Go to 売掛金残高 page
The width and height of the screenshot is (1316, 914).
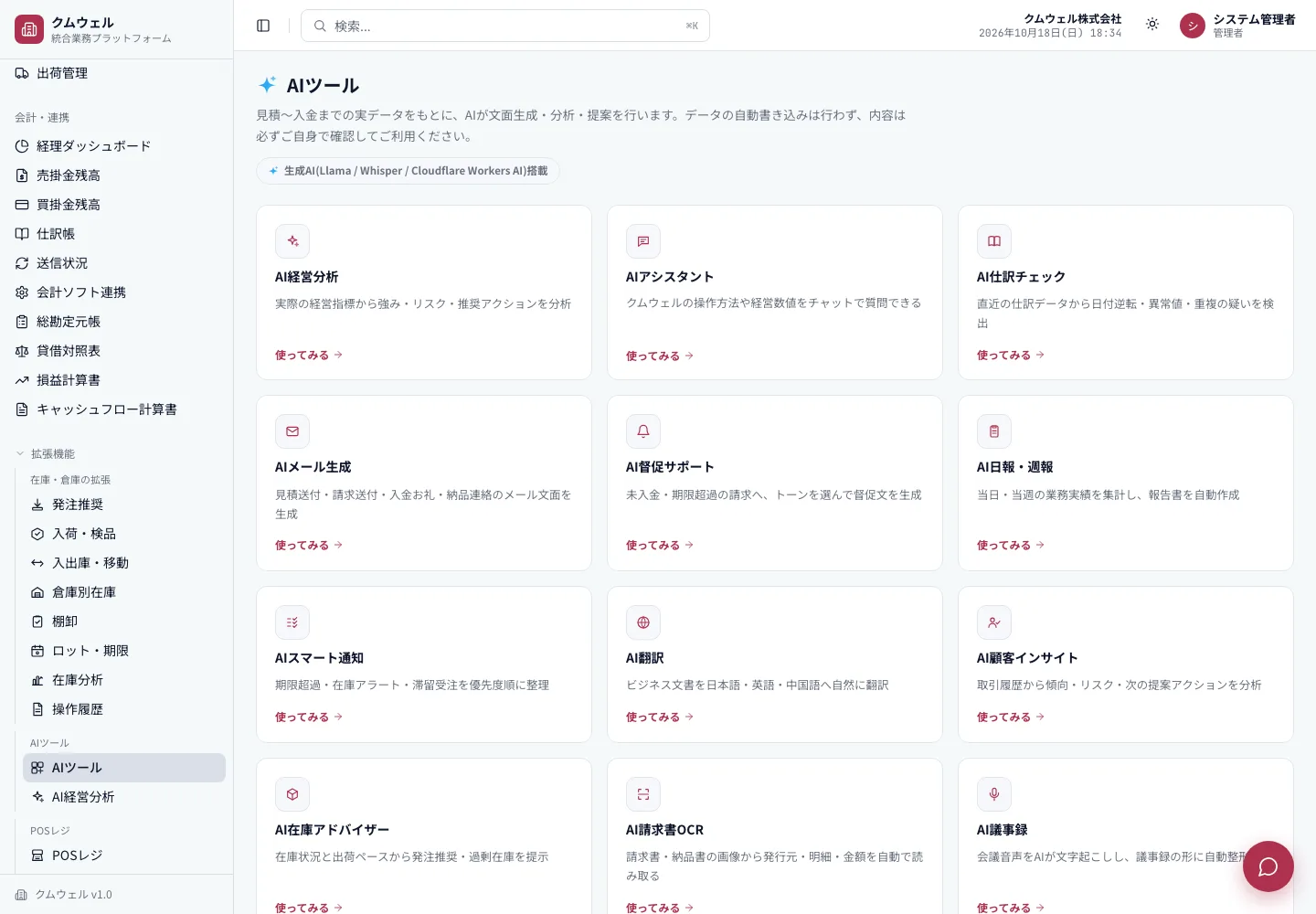(x=116, y=175)
